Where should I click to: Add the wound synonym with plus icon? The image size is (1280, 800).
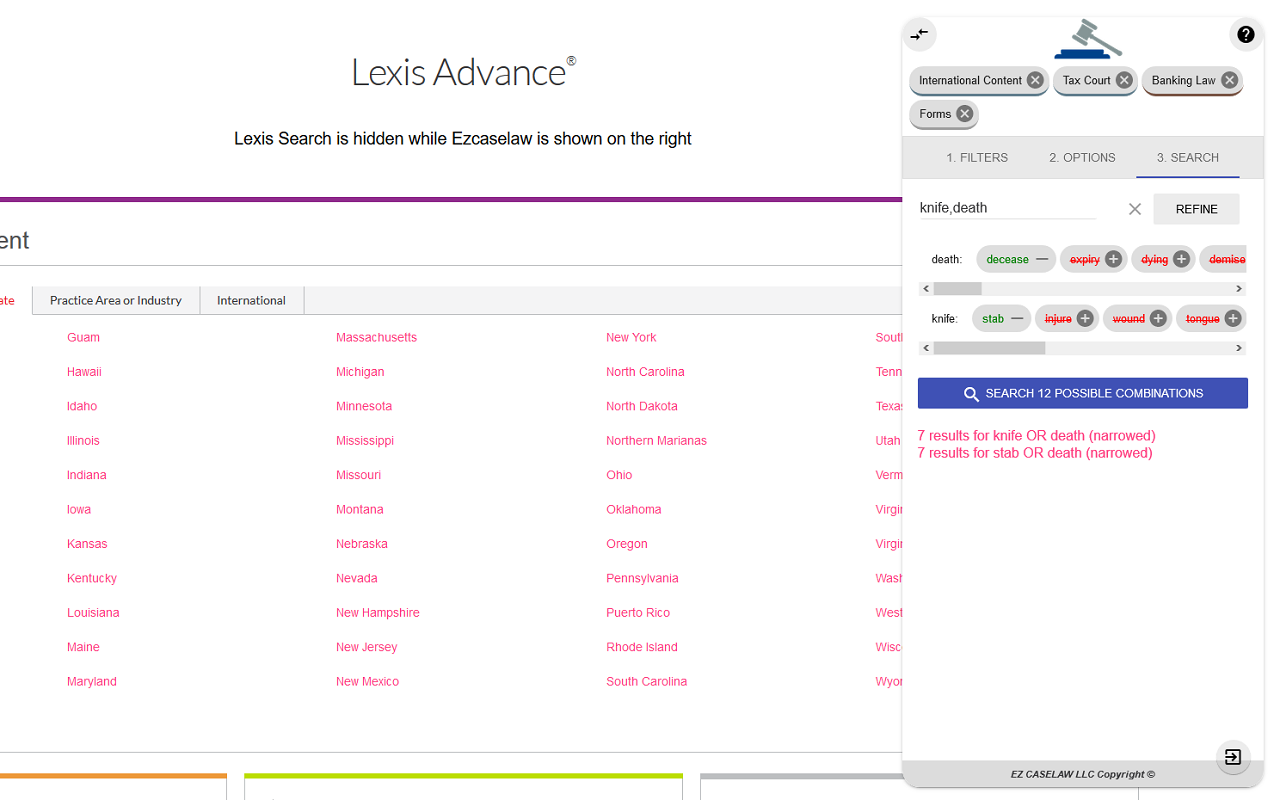pyautogui.click(x=1158, y=319)
